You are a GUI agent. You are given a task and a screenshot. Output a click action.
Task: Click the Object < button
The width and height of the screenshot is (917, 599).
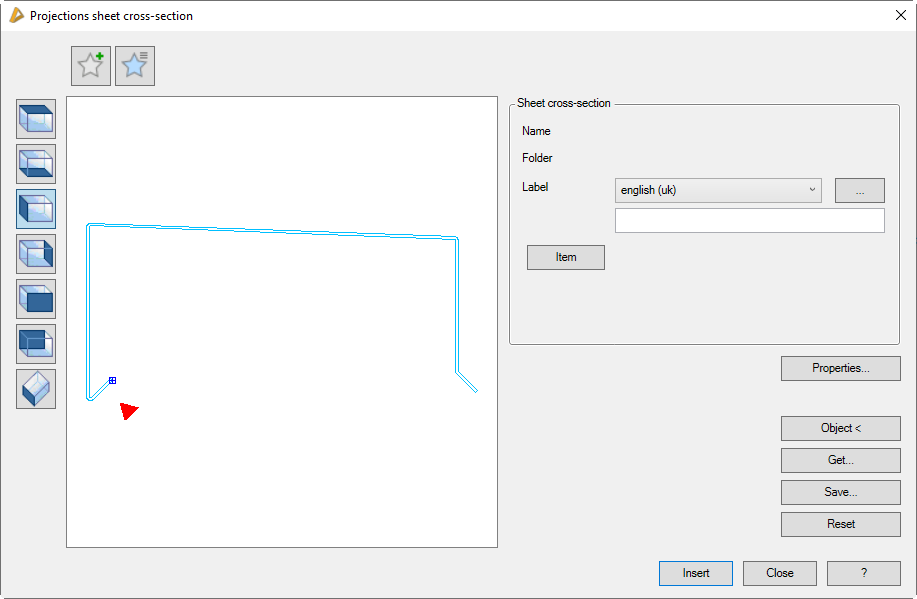click(840, 428)
